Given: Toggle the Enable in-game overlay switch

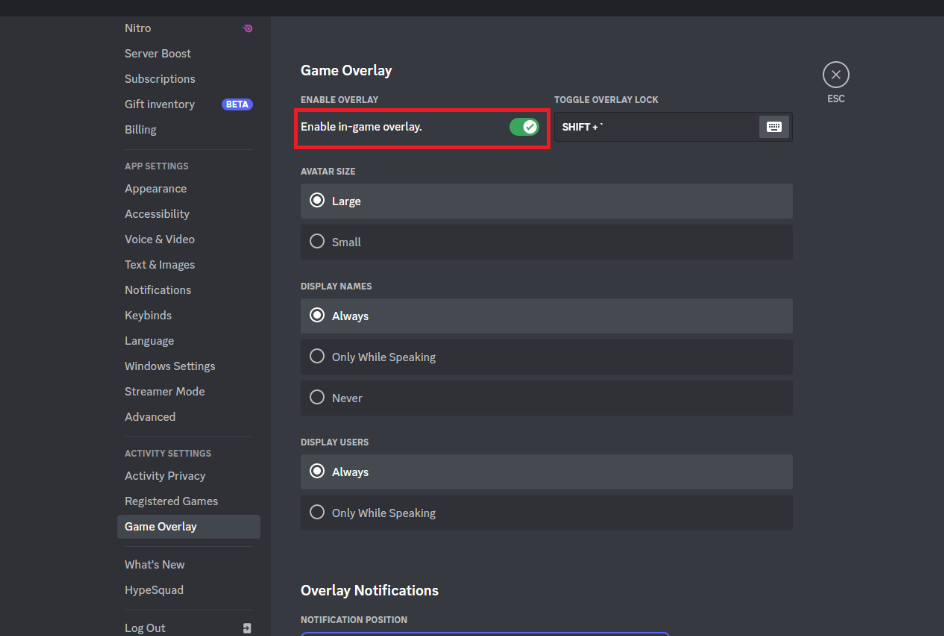Looking at the screenshot, I should [524, 127].
